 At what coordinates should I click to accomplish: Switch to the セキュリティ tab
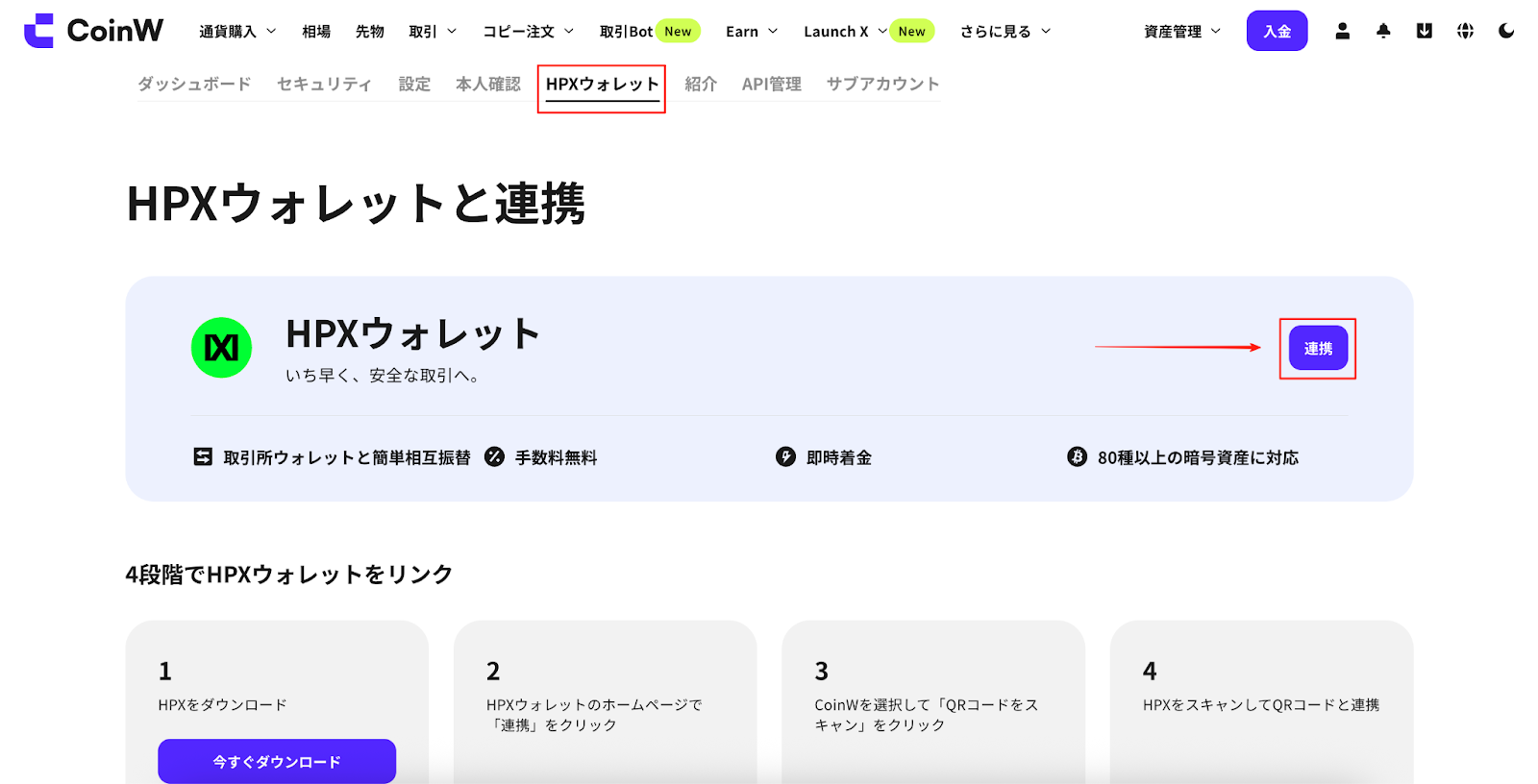tap(325, 84)
